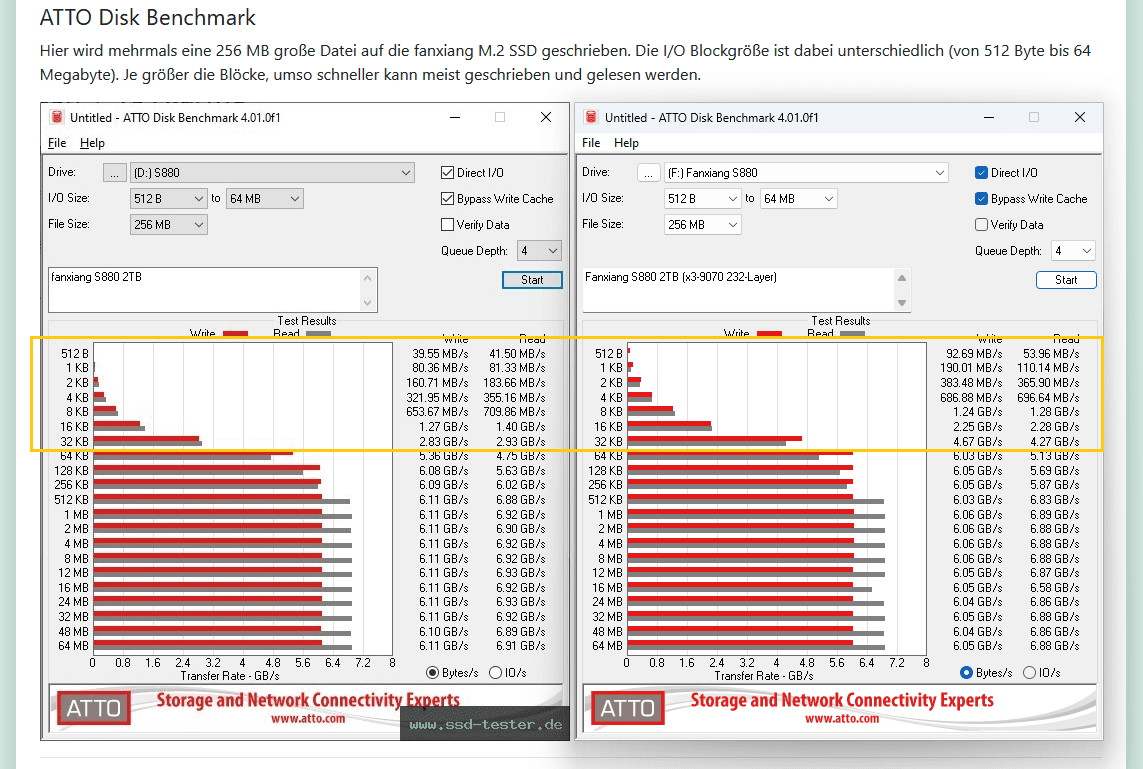The height and width of the screenshot is (769, 1143).
Task: Click 64 MB result bar in left window
Action: [222, 646]
